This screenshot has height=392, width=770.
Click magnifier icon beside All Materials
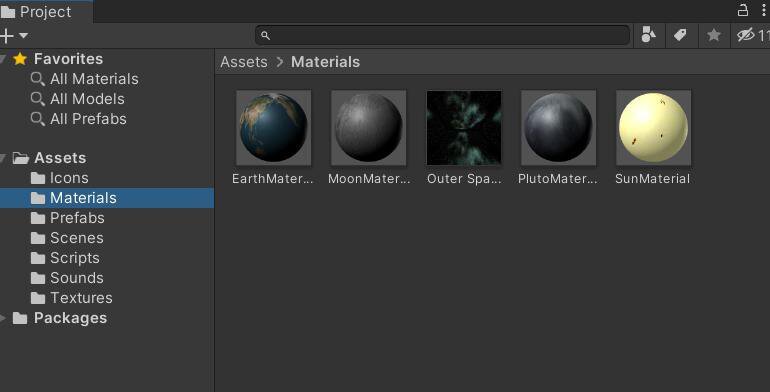point(38,79)
